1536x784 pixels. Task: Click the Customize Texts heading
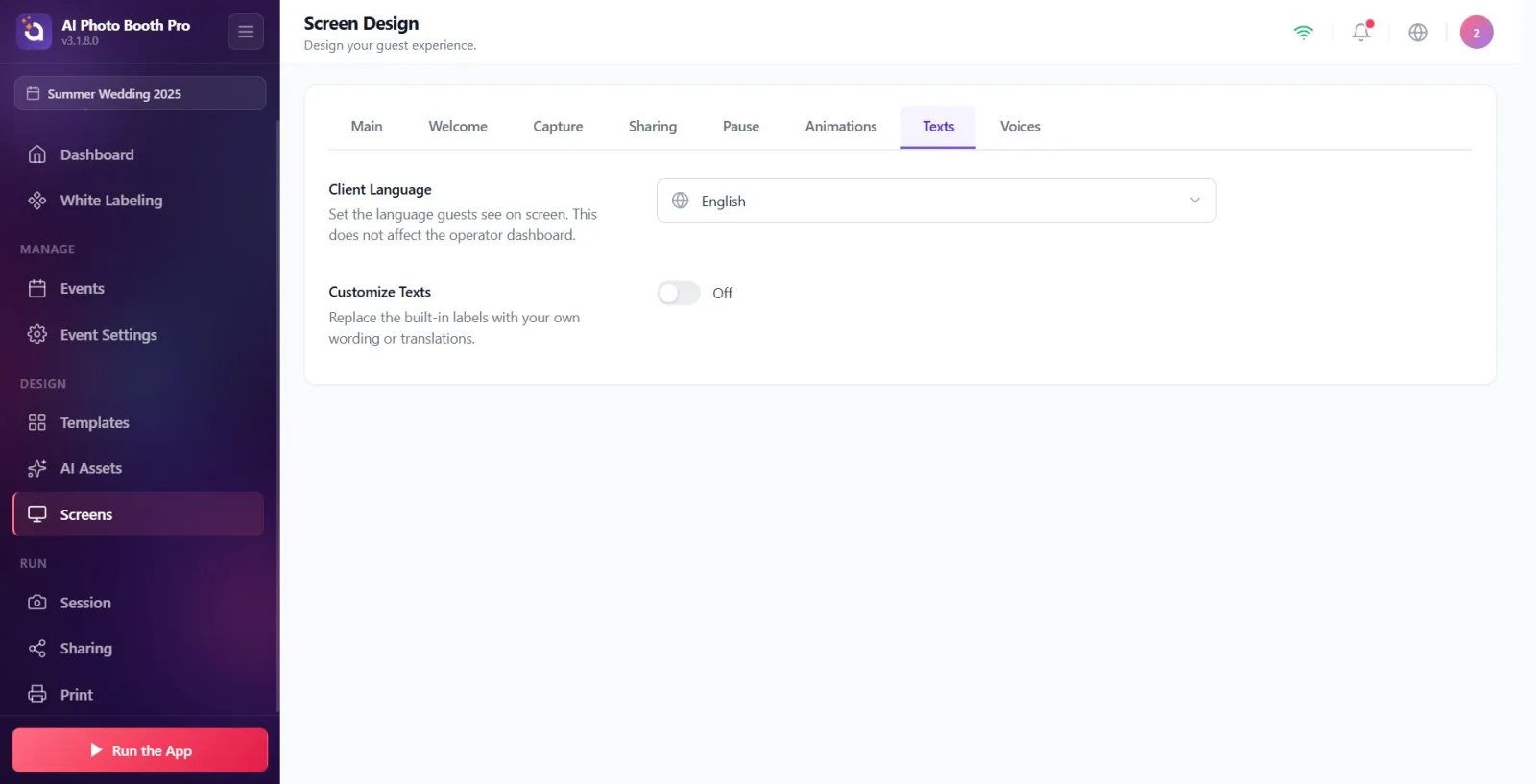pyautogui.click(x=380, y=292)
